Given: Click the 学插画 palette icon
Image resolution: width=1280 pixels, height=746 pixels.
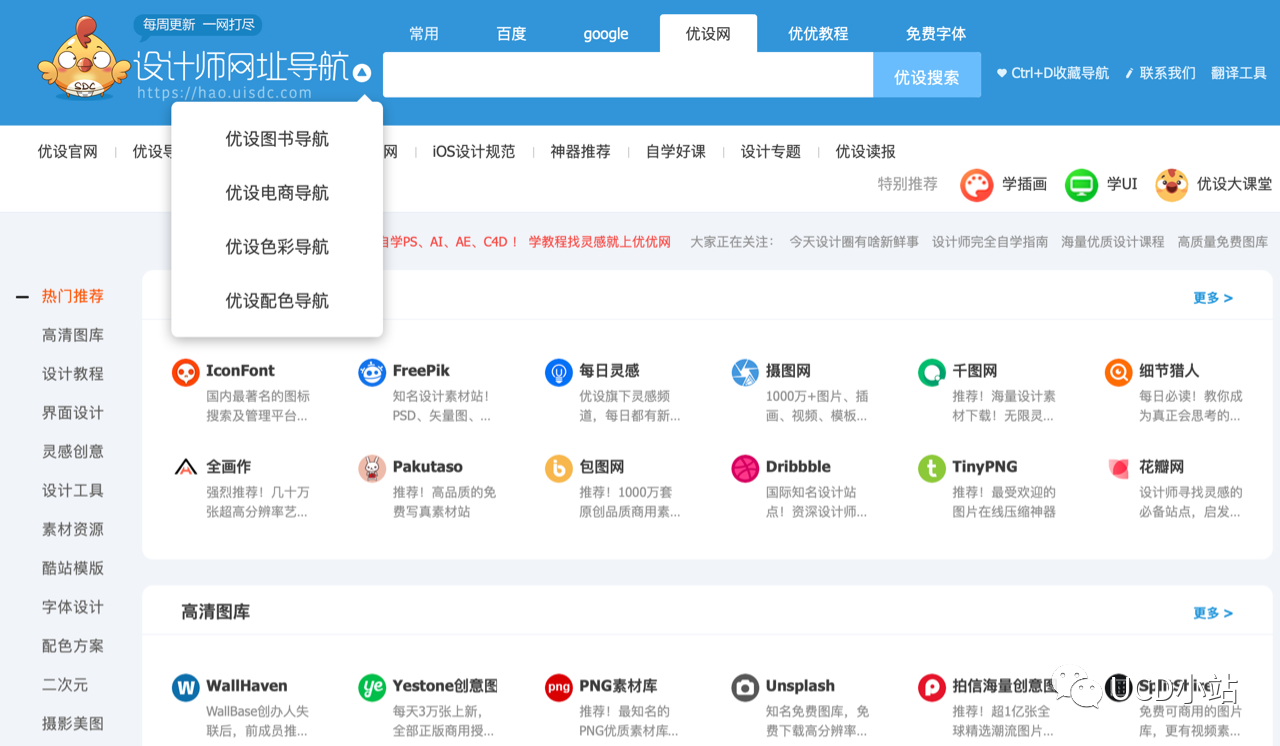Looking at the screenshot, I should [977, 185].
